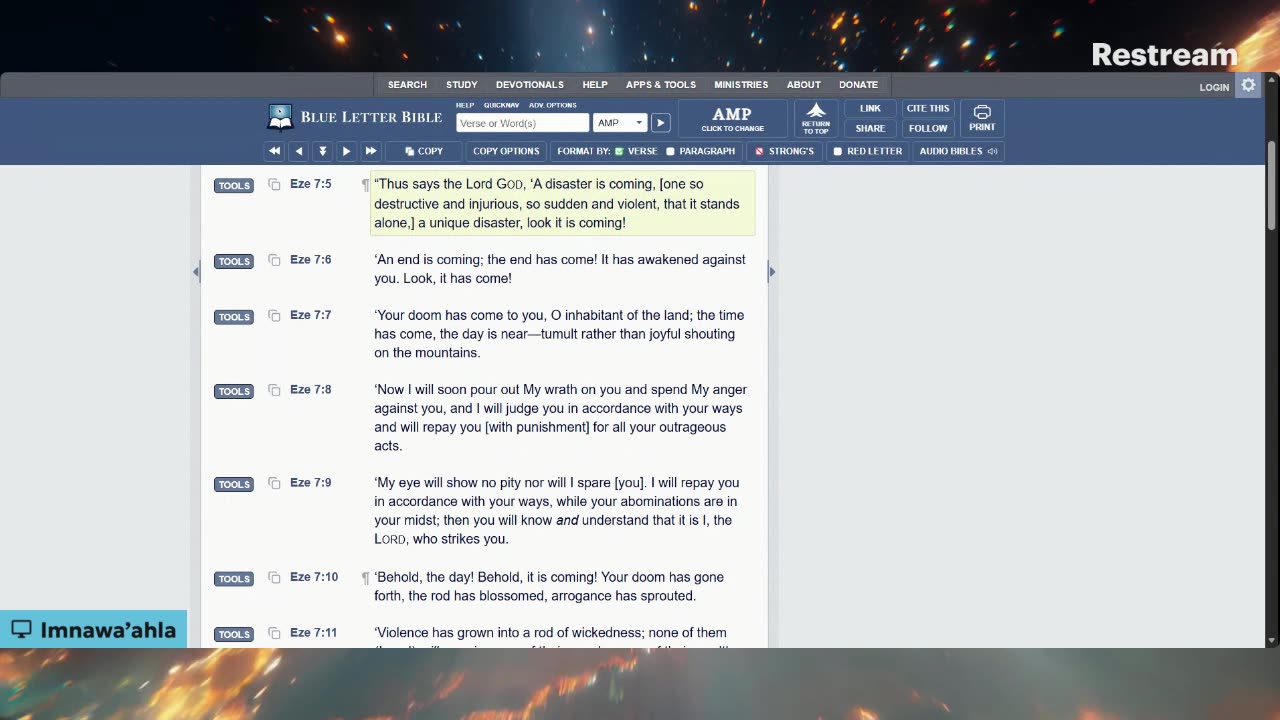Image resolution: width=1280 pixels, height=720 pixels.
Task: Click the right side-panel arrow
Action: [771, 272]
